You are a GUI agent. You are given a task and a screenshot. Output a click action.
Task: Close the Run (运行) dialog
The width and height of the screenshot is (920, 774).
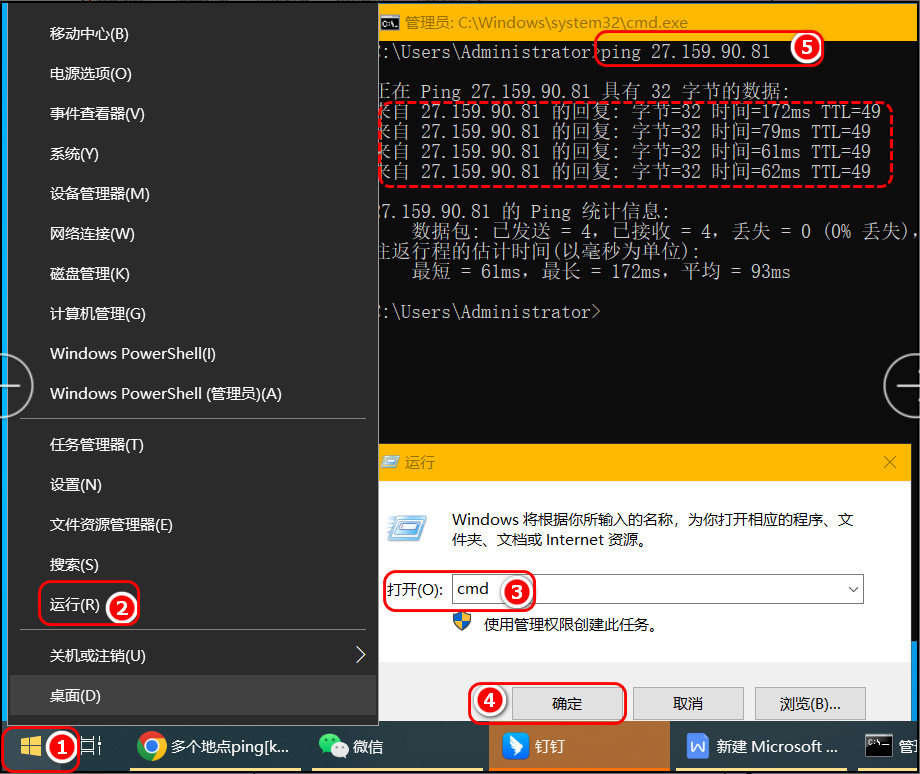pyautogui.click(x=889, y=463)
